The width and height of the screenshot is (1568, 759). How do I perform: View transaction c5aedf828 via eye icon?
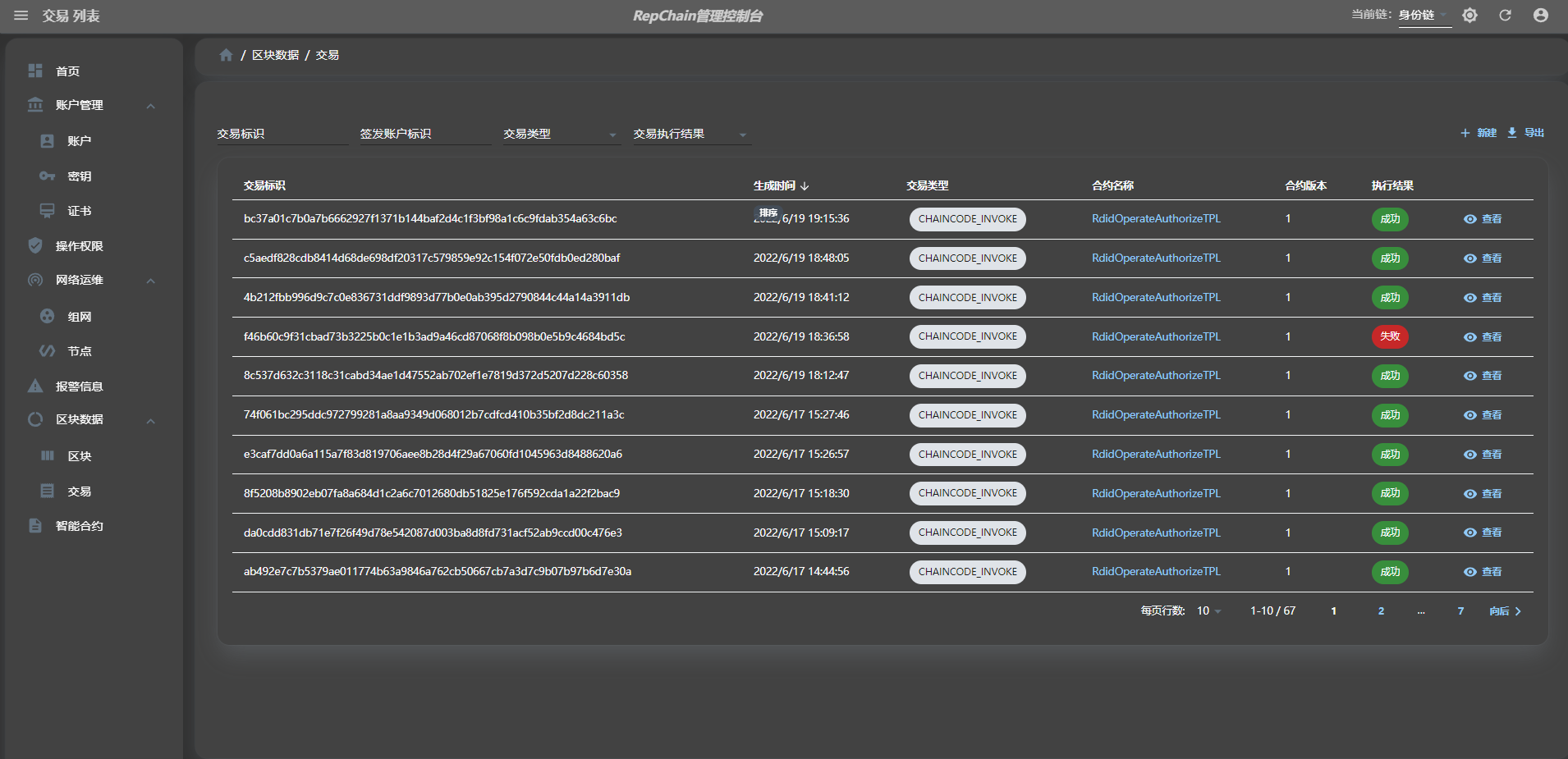1469,258
